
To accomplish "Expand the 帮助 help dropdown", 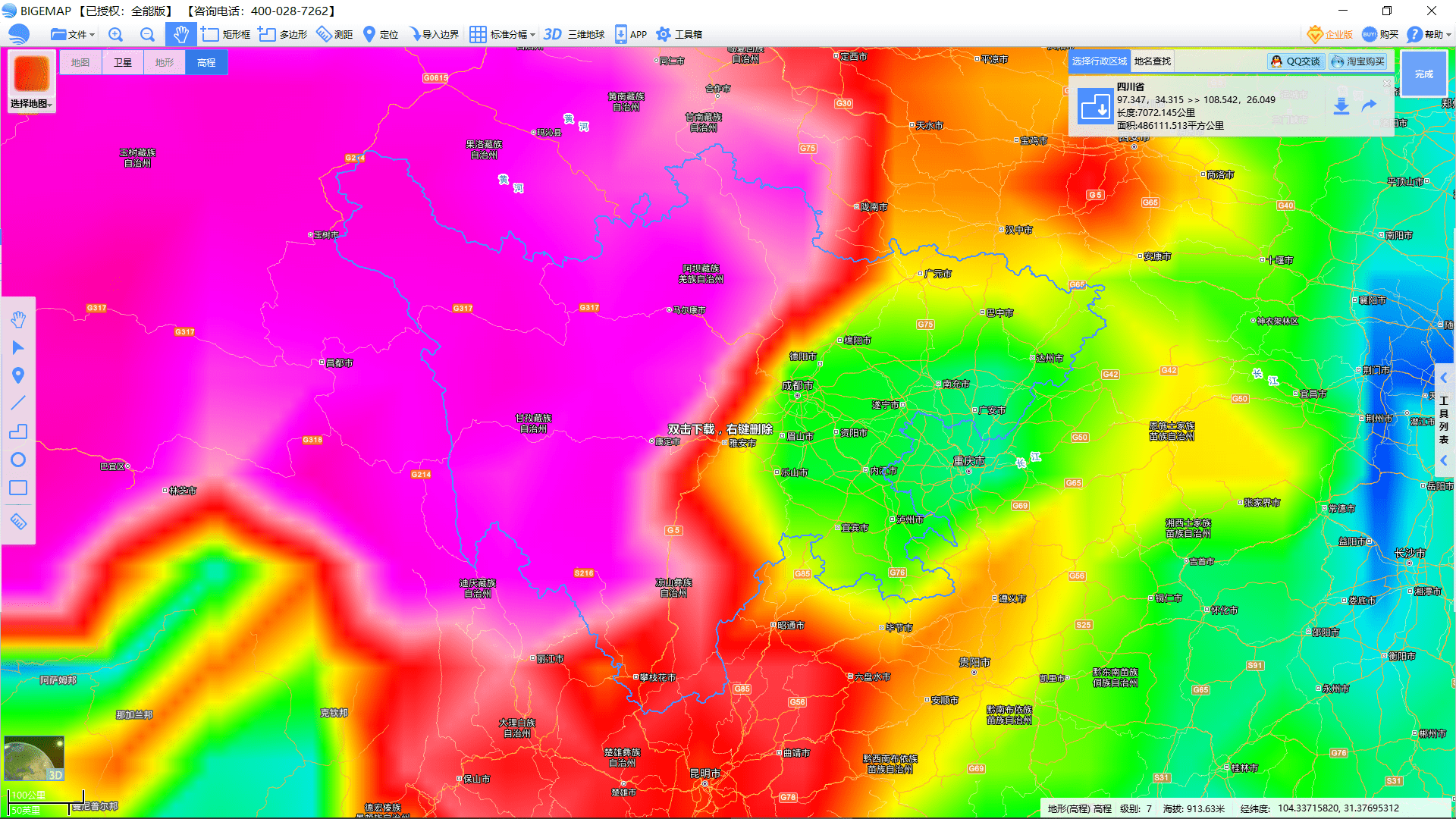I will click(x=1429, y=34).
